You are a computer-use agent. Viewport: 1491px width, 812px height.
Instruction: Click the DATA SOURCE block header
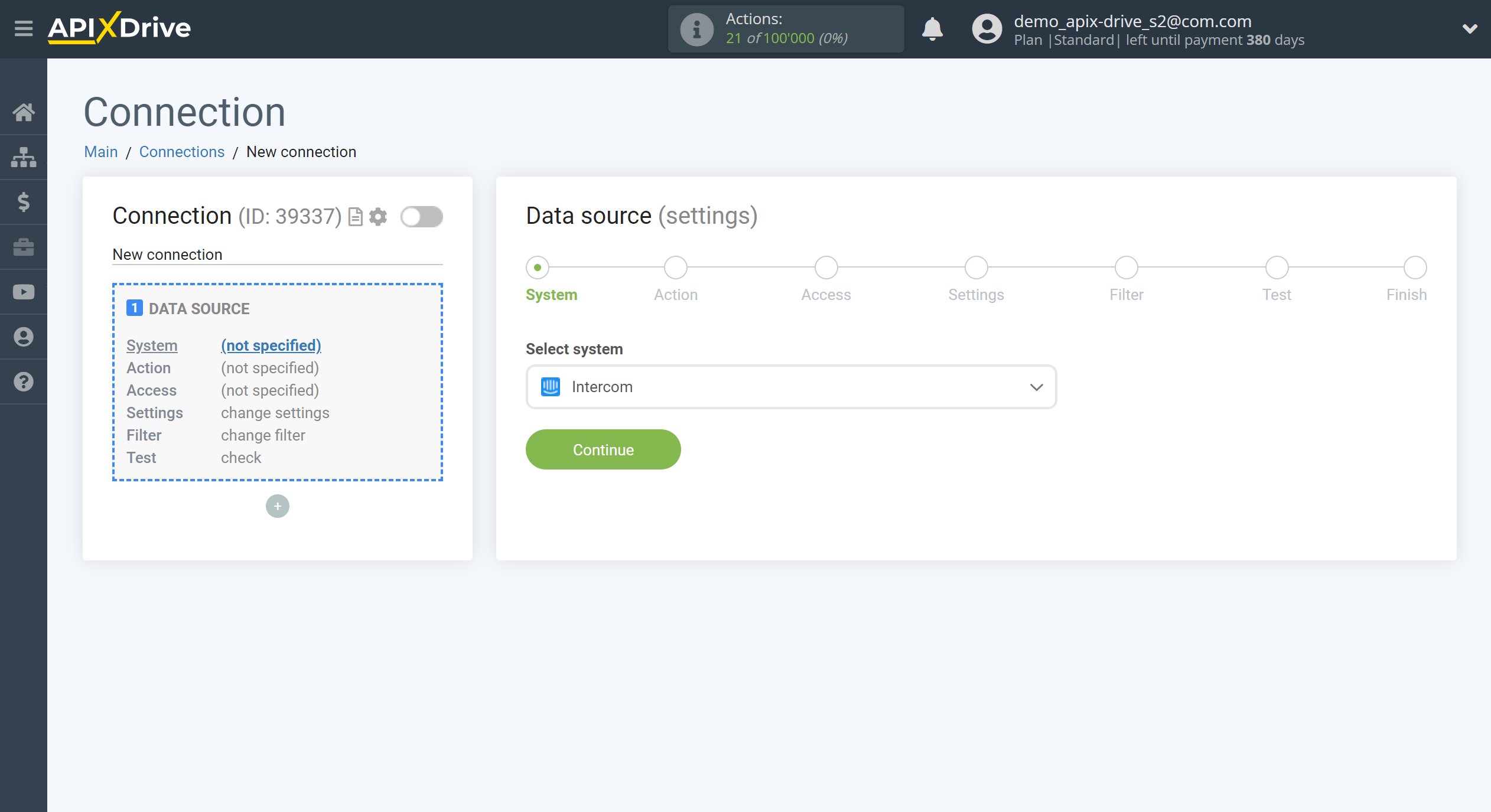[199, 308]
